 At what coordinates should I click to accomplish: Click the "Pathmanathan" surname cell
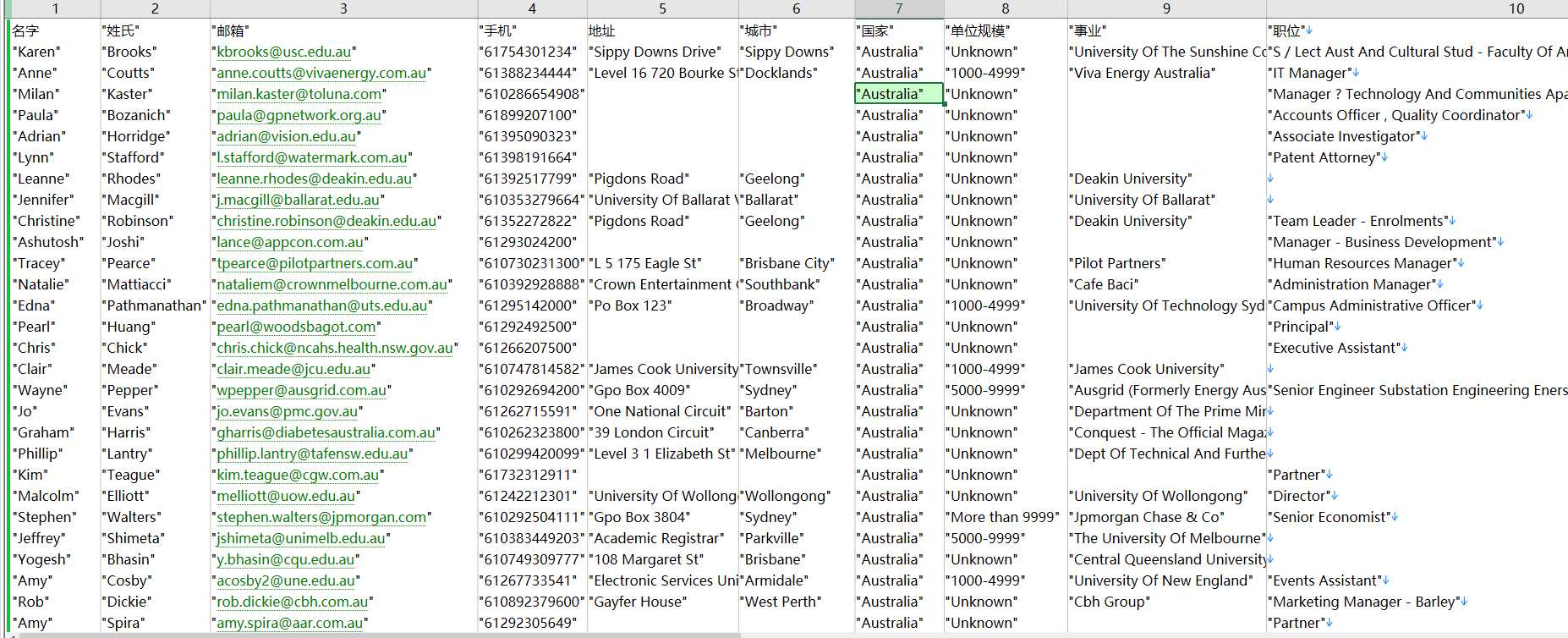coord(155,305)
